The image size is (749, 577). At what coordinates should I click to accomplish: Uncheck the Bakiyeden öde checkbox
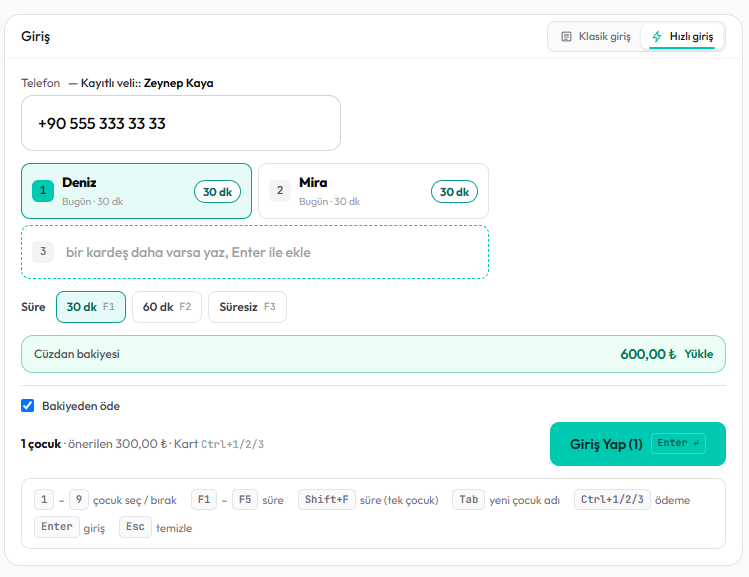28,406
